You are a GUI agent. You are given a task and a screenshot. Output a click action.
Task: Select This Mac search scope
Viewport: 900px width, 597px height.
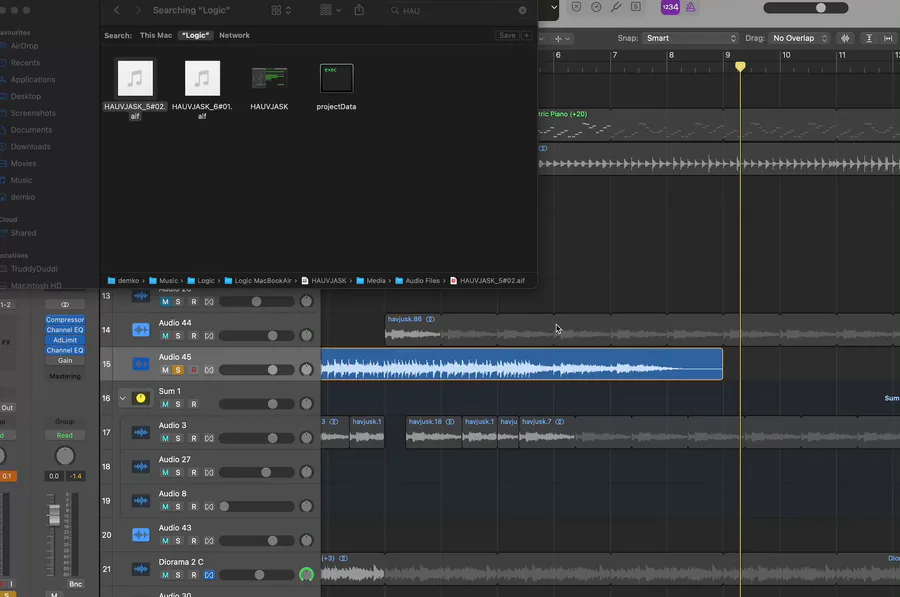[156, 36]
